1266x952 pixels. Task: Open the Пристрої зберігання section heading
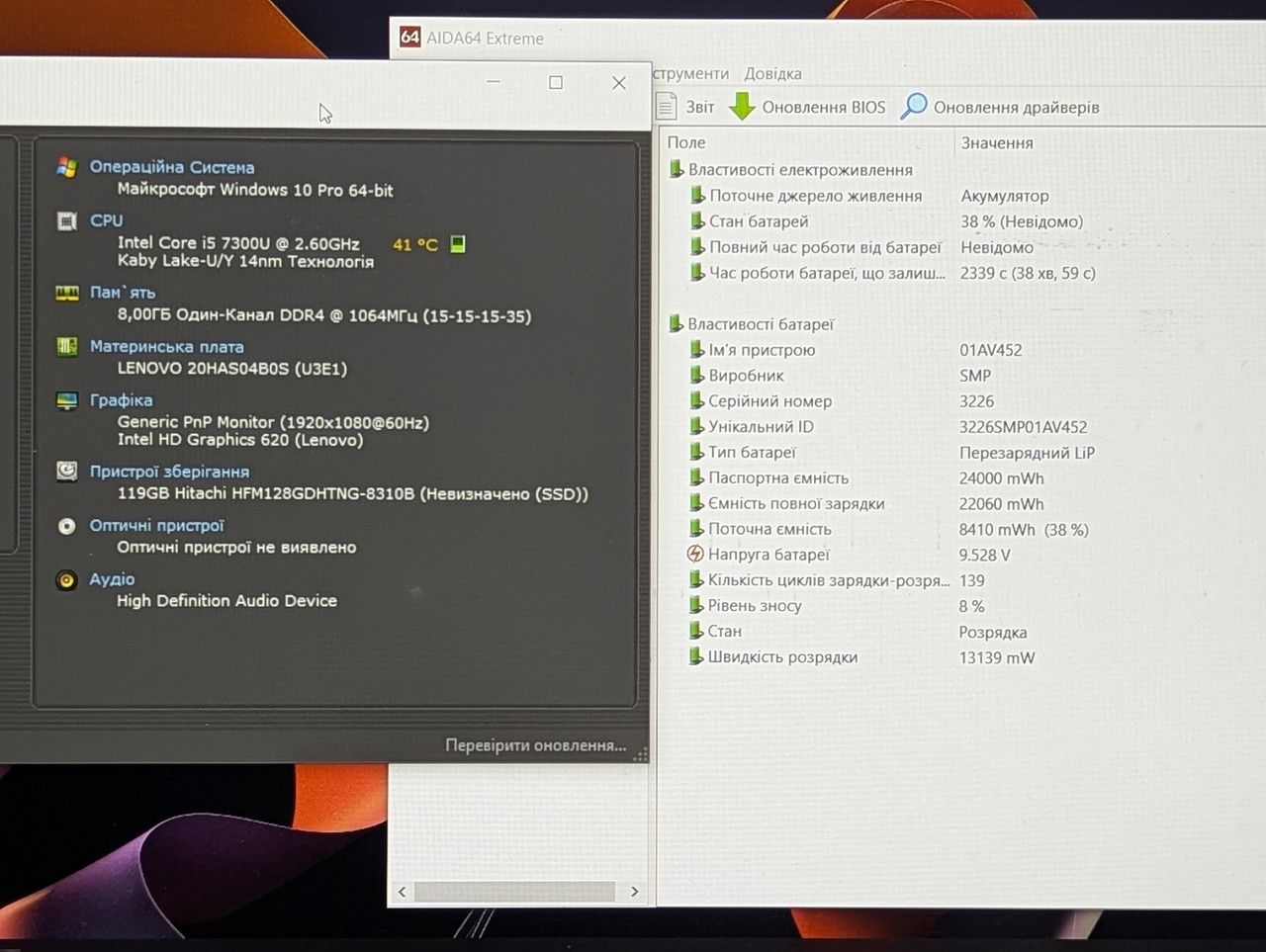169,472
